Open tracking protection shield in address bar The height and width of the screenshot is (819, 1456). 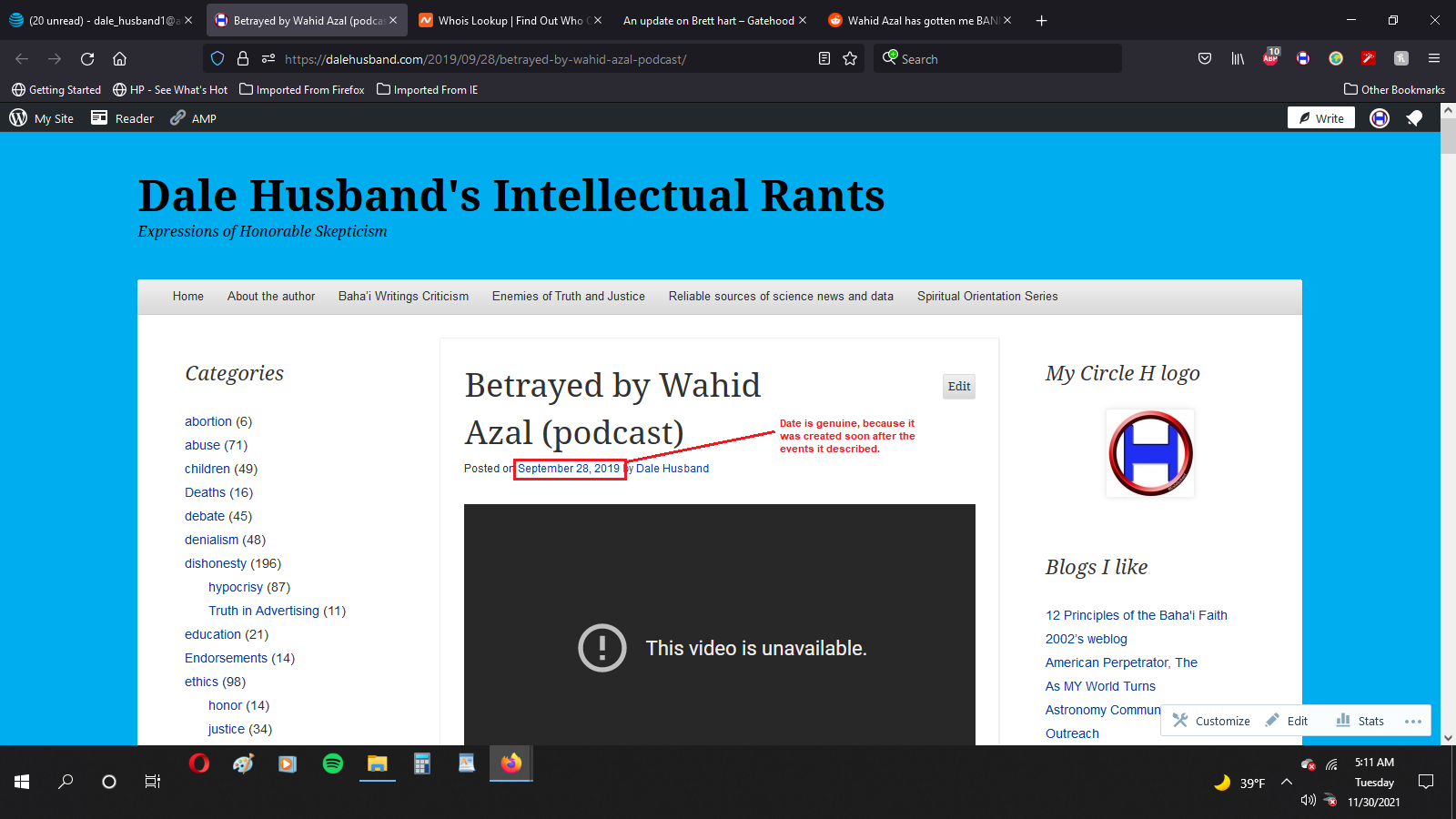pyautogui.click(x=217, y=59)
